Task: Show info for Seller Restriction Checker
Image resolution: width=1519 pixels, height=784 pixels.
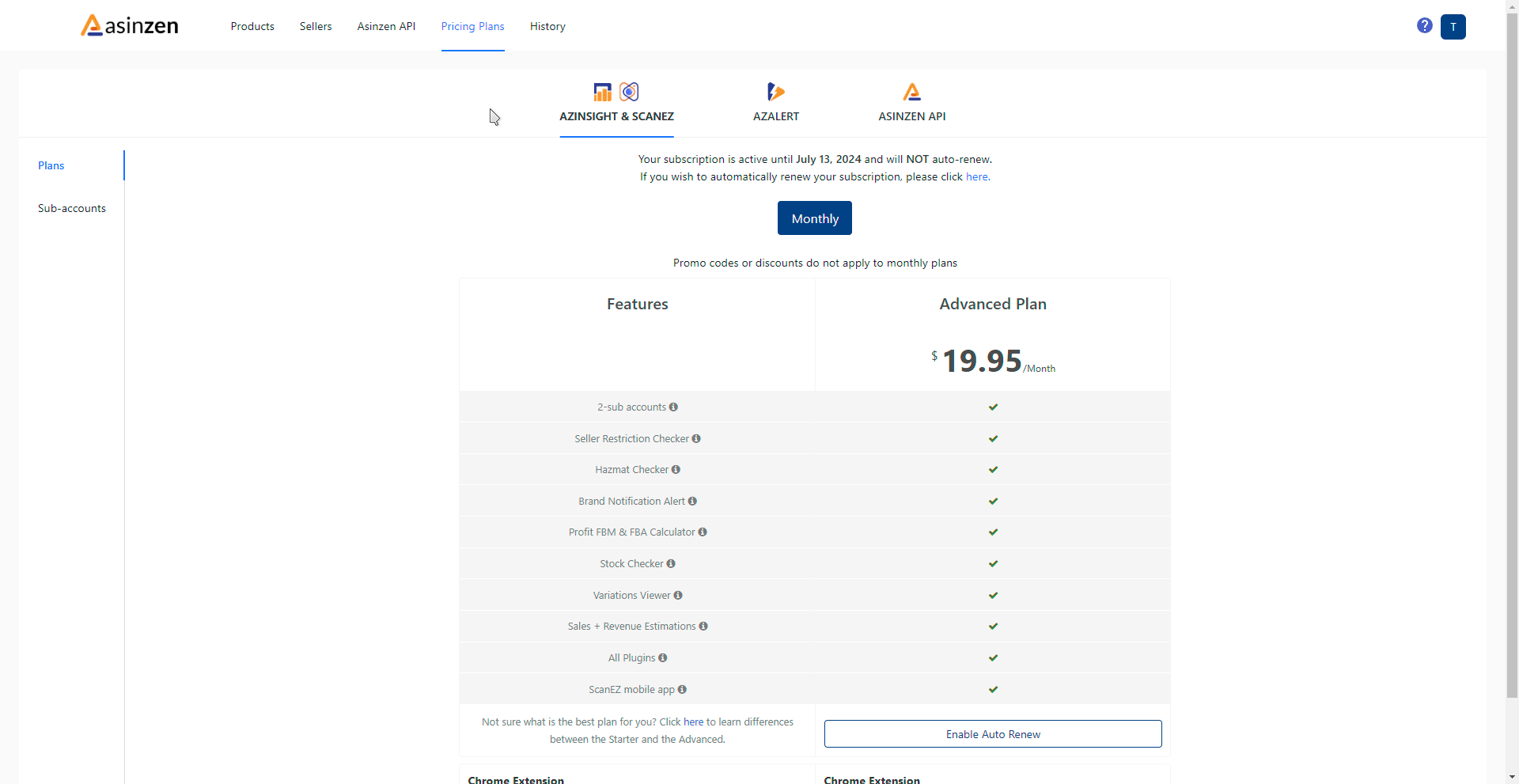Action: click(x=696, y=438)
